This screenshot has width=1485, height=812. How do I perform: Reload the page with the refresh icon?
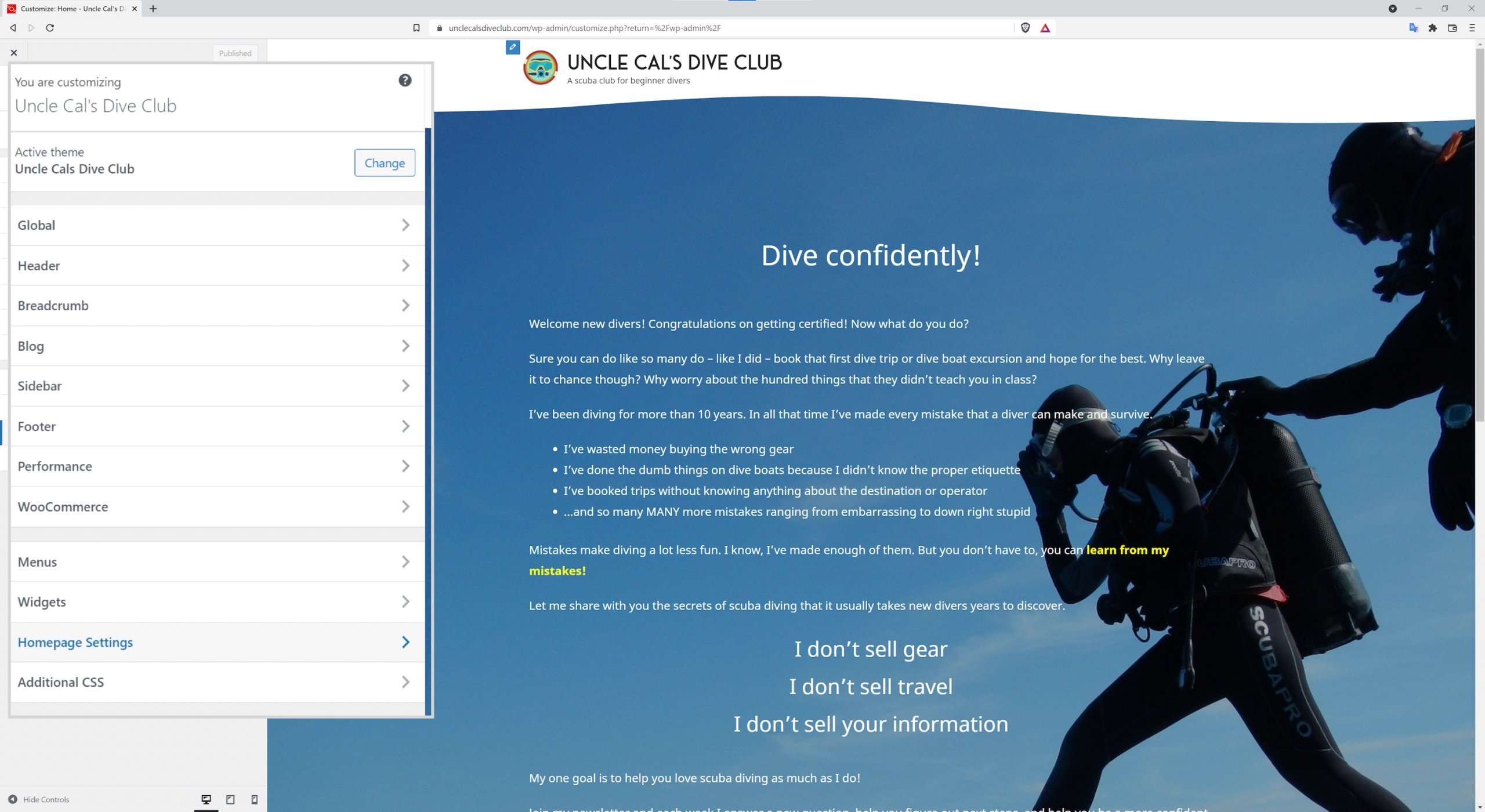click(50, 28)
